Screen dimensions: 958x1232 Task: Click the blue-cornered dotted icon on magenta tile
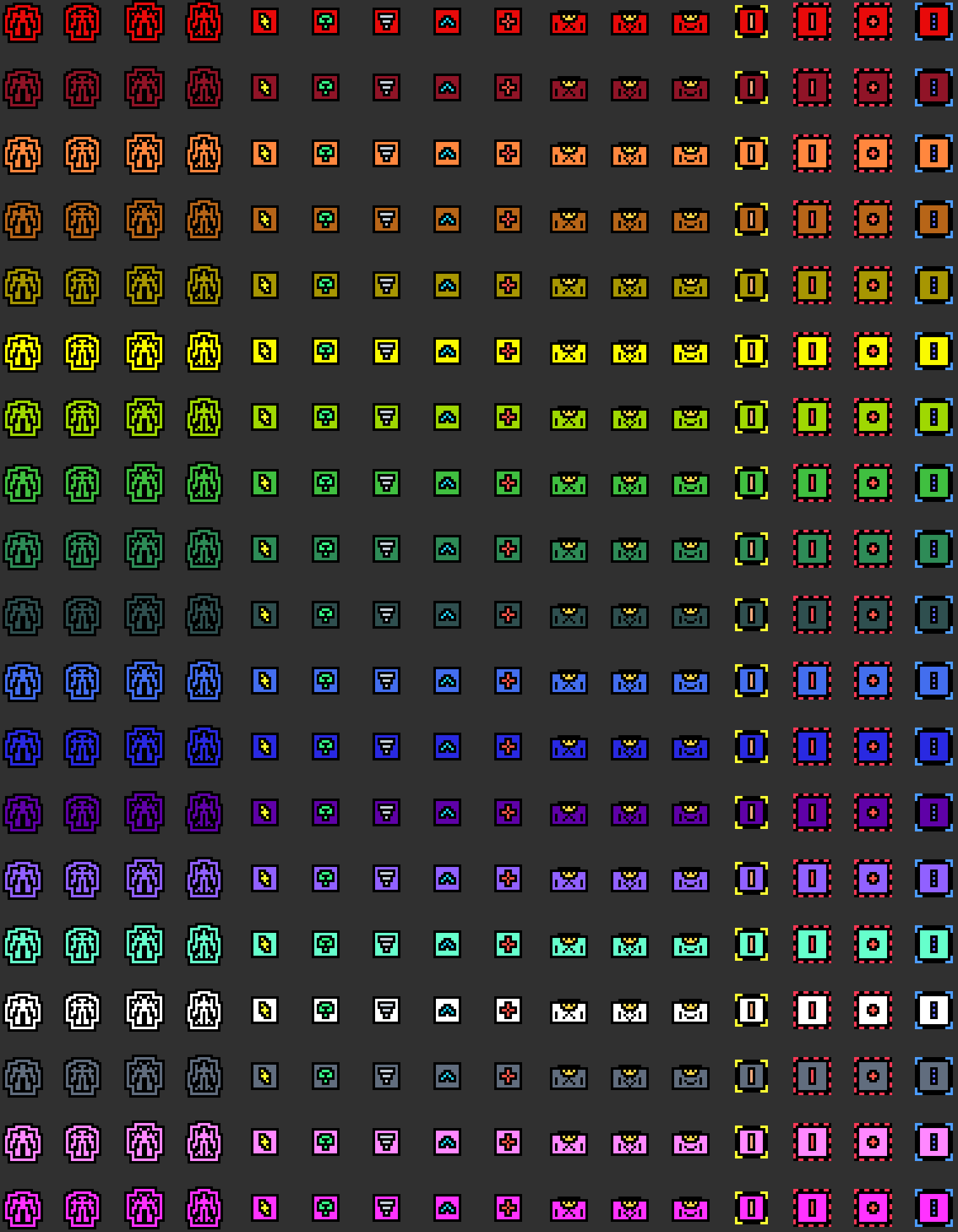(934, 1209)
